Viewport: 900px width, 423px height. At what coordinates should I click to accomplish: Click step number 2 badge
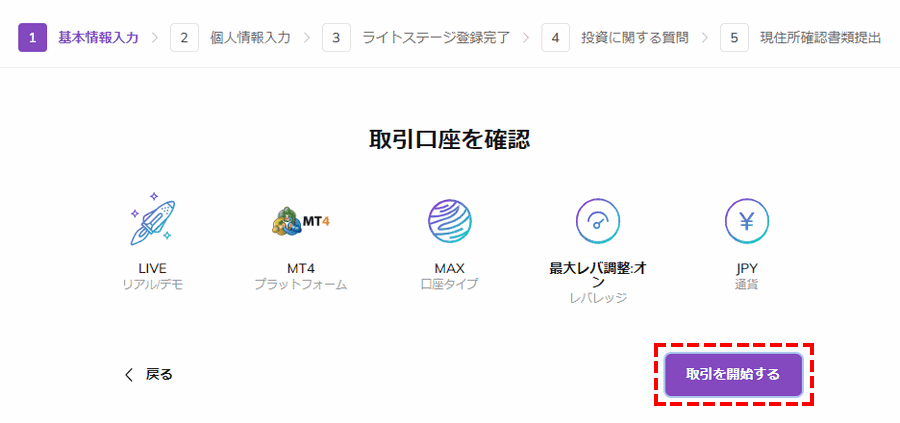(x=184, y=38)
